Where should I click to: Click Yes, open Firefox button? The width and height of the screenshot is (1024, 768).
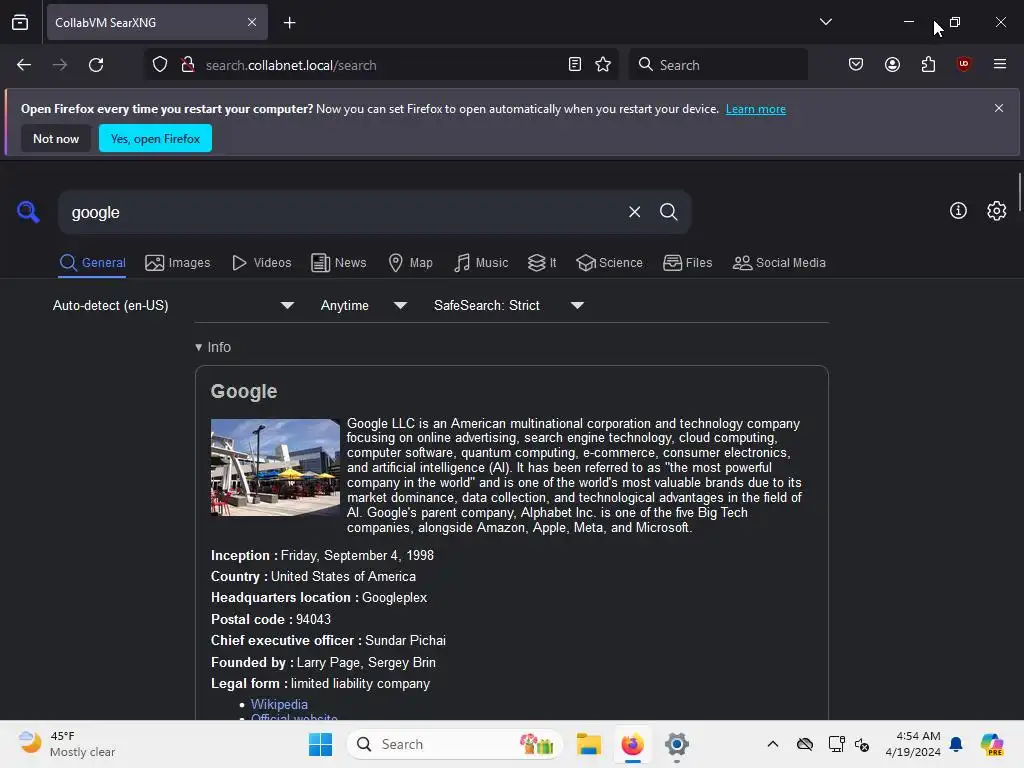tap(155, 138)
